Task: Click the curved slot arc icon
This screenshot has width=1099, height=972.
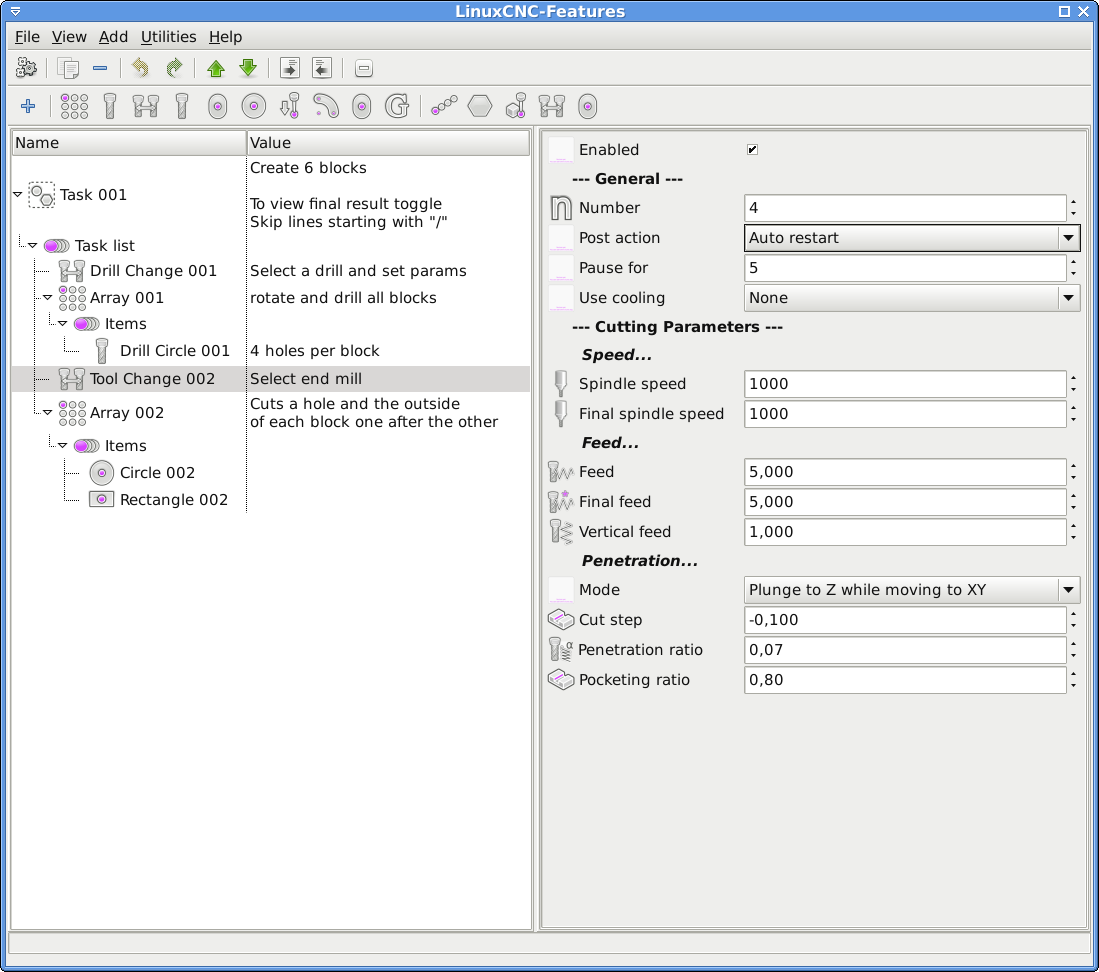Action: point(326,106)
